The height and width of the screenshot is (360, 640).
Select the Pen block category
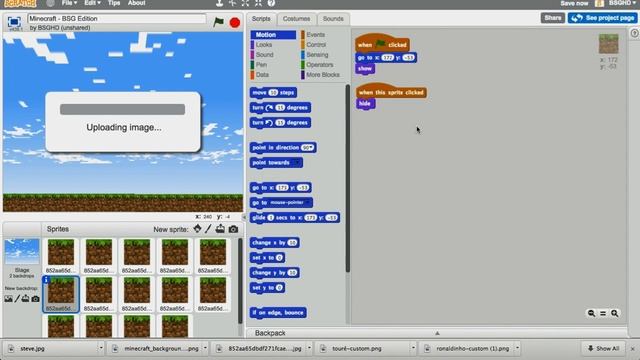pyautogui.click(x=261, y=64)
